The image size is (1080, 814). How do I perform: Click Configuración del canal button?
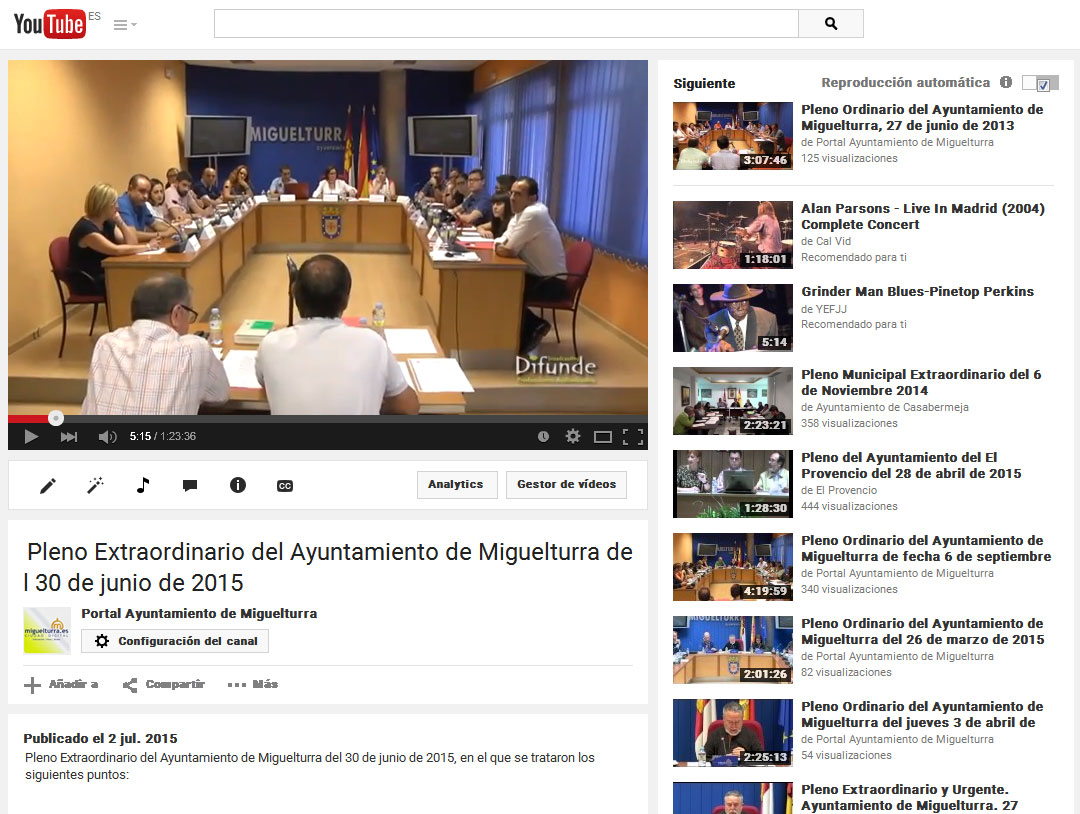pyautogui.click(x=175, y=641)
